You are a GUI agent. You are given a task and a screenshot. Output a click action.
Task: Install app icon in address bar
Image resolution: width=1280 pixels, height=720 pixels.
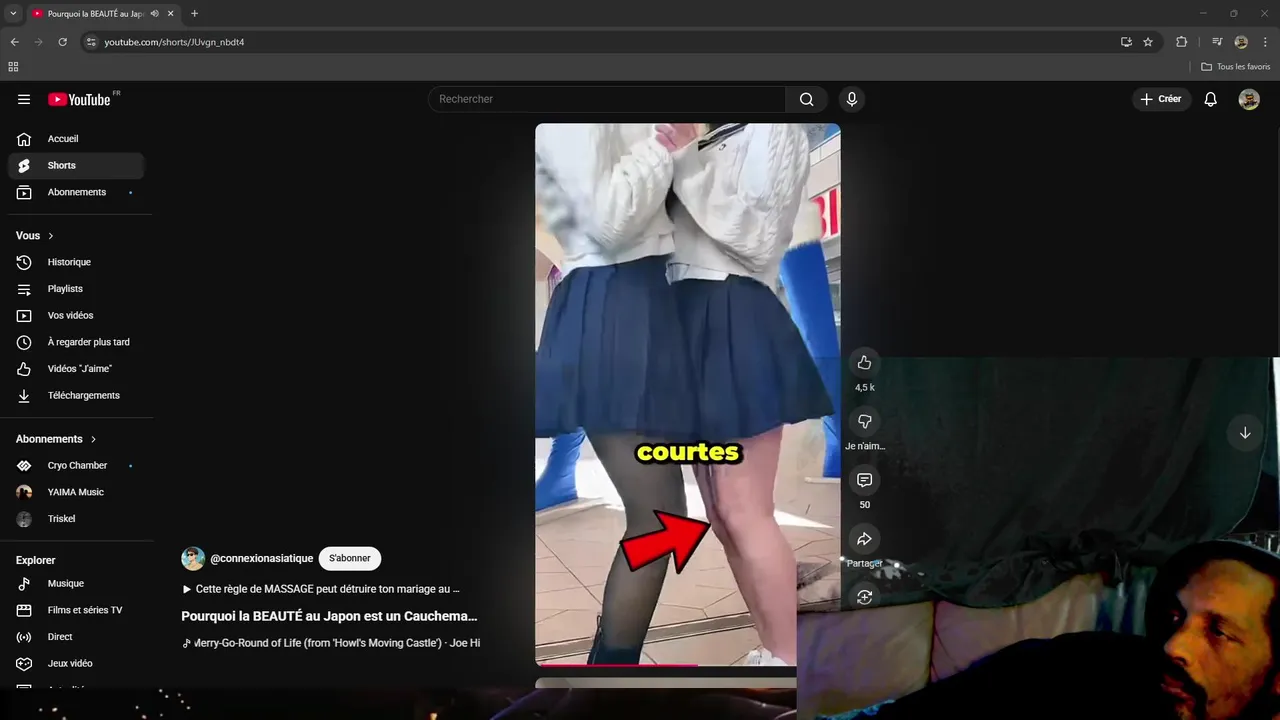tap(1126, 42)
